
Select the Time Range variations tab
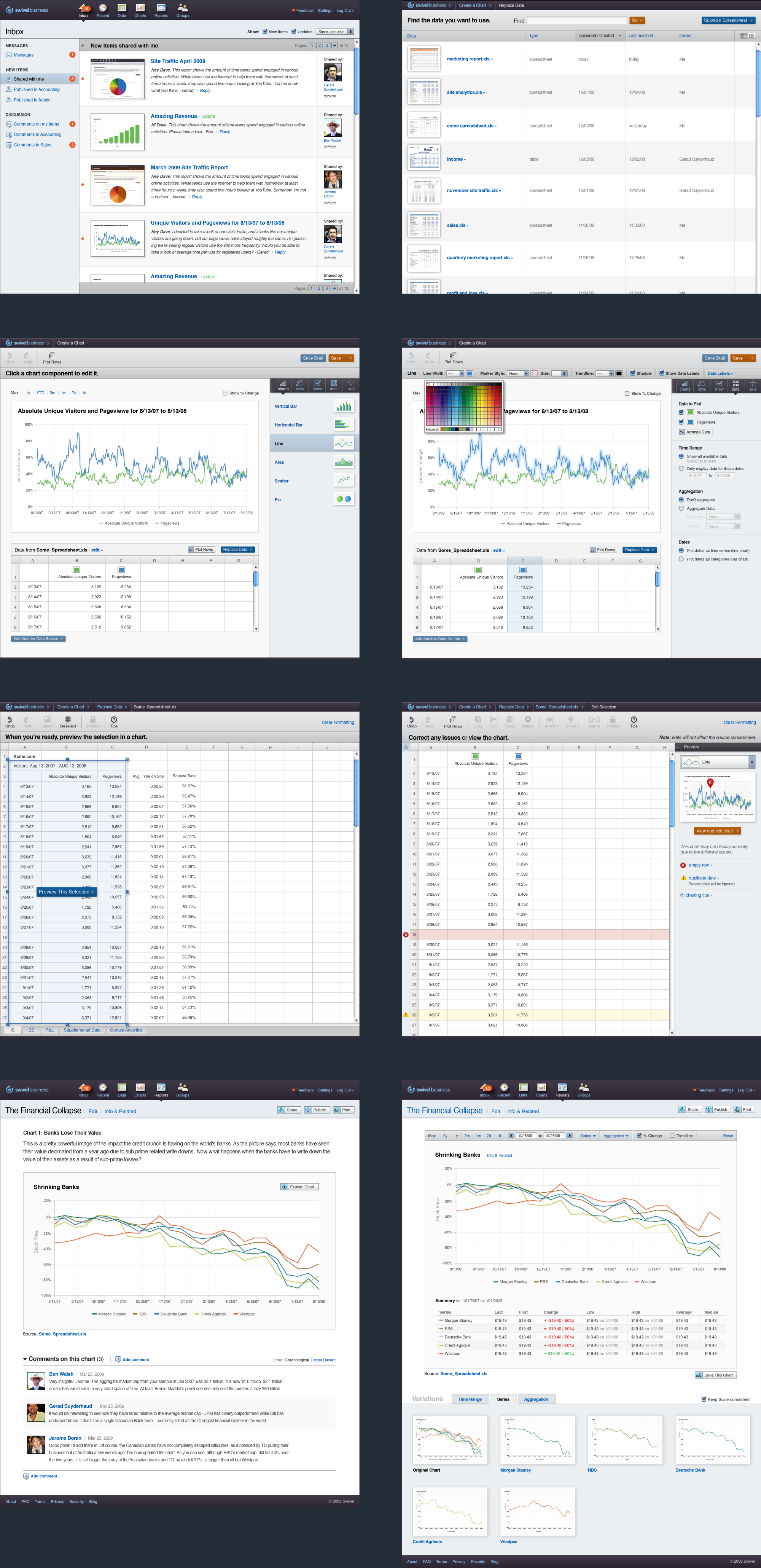coord(470,1399)
